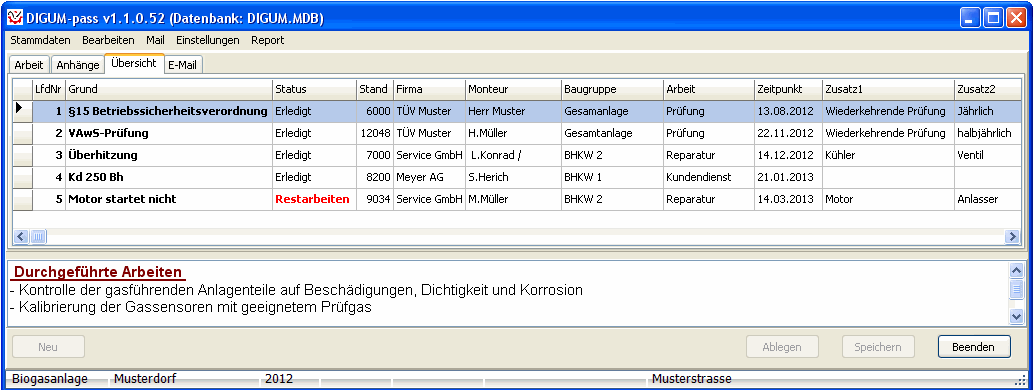Click the Zusatz2 column header
The width and height of the screenshot is (1034, 390).
[987, 89]
